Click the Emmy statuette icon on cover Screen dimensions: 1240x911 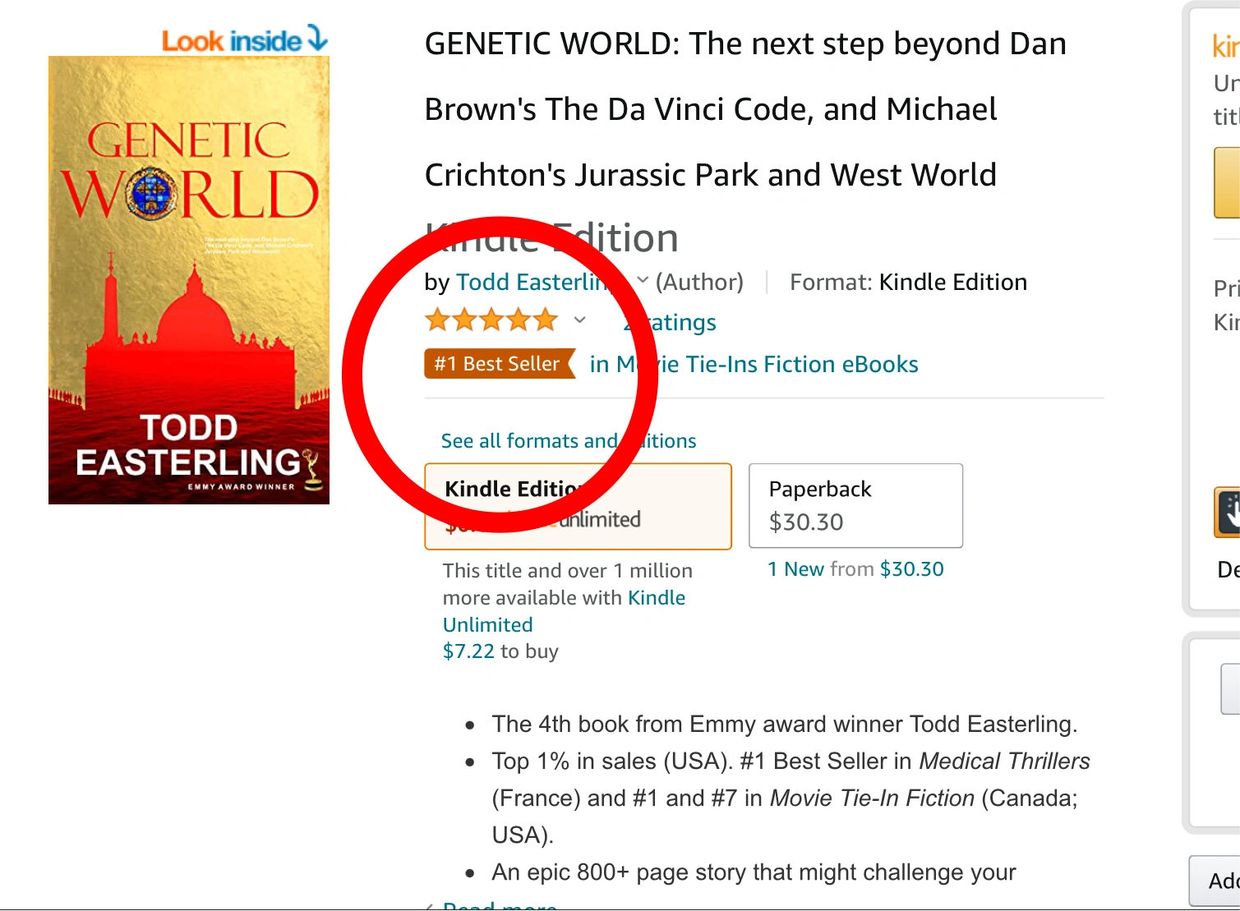pos(314,467)
